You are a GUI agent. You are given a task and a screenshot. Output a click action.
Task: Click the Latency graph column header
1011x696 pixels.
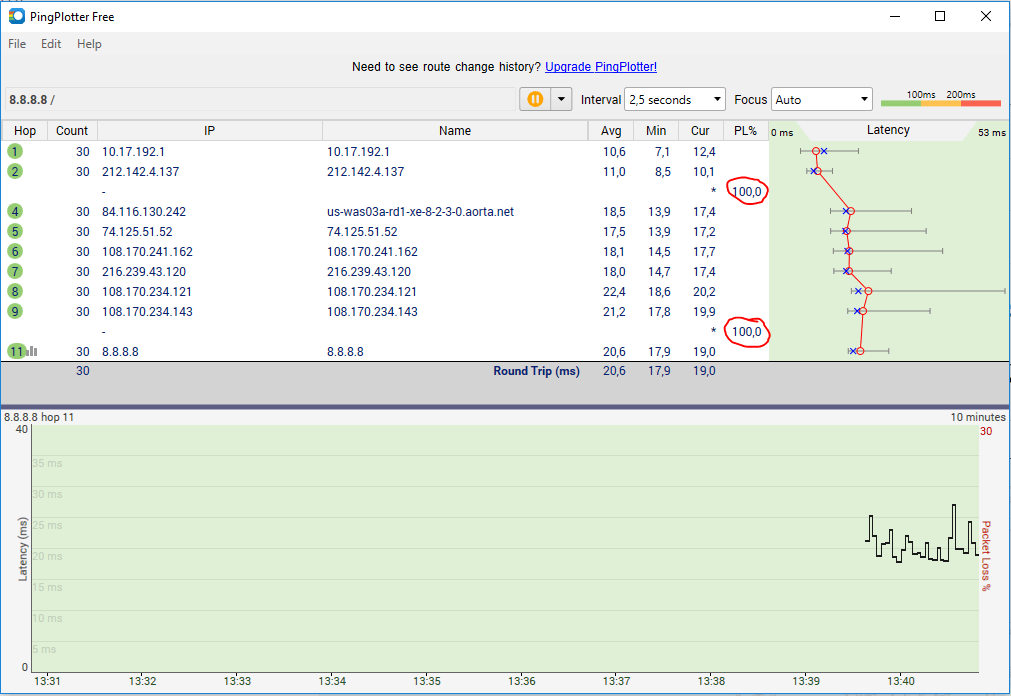[x=888, y=130]
